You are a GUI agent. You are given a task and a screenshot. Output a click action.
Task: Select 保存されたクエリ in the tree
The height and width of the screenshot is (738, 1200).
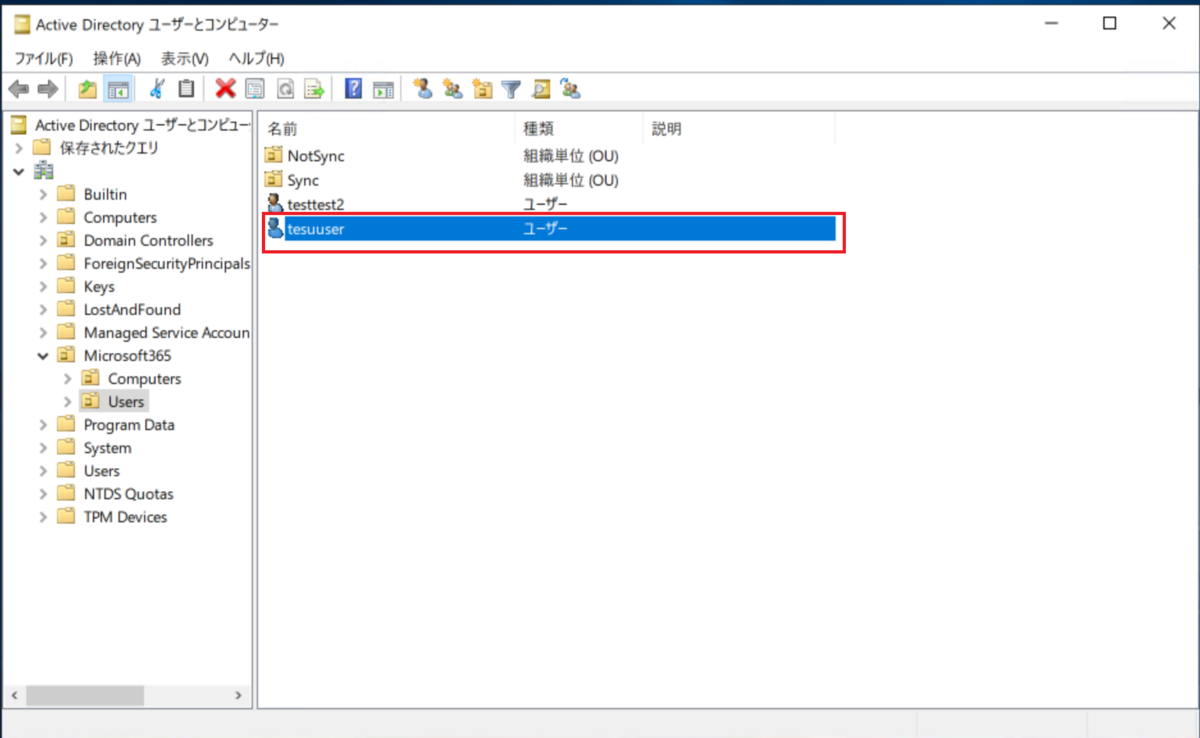tap(108, 148)
